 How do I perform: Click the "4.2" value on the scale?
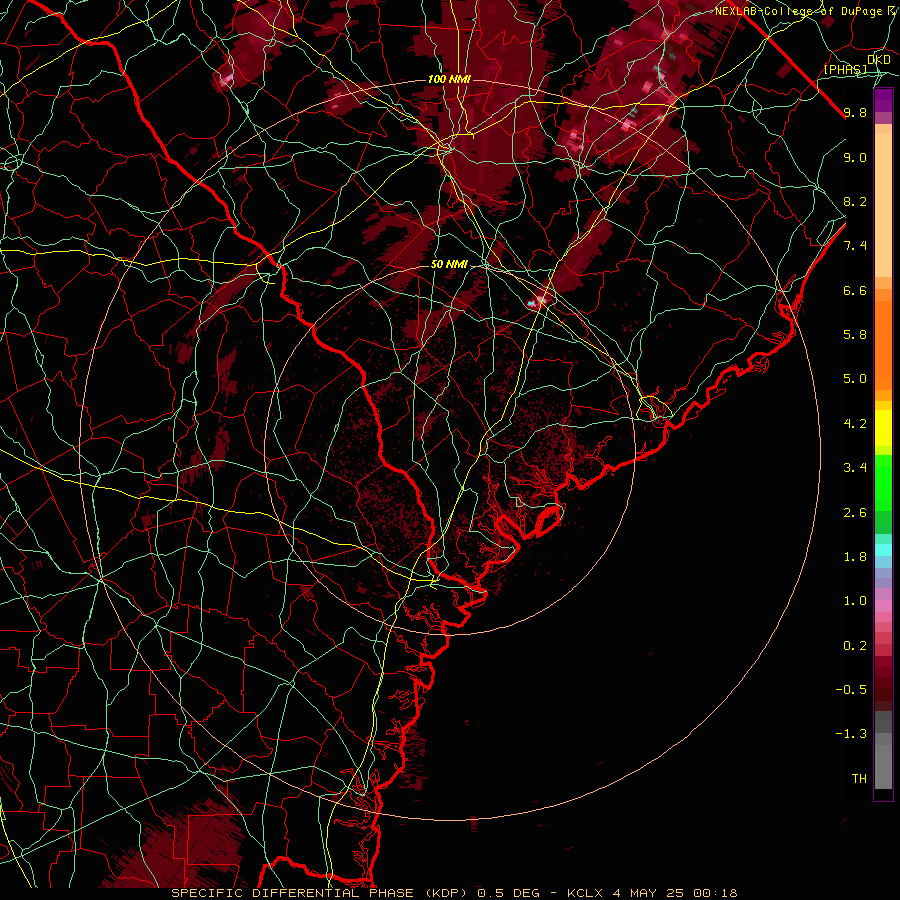tap(855, 424)
